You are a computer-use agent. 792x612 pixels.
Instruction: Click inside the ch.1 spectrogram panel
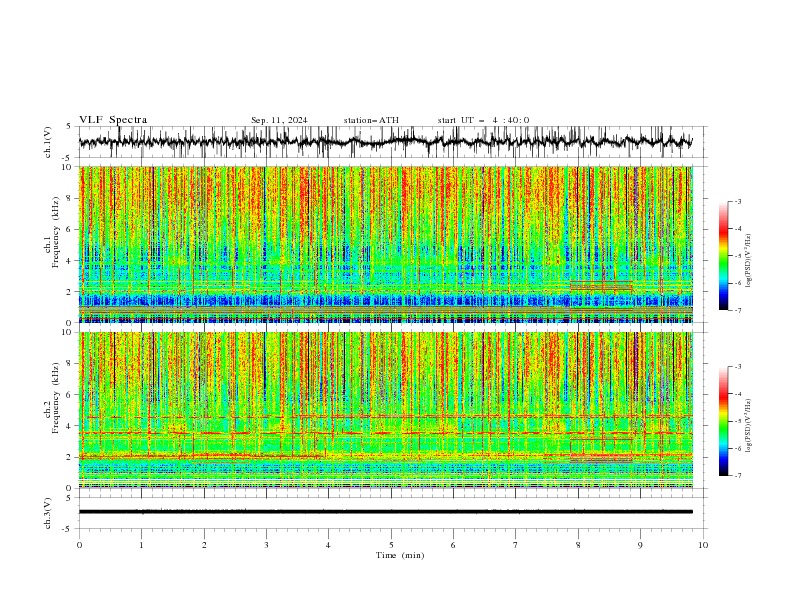click(385, 244)
